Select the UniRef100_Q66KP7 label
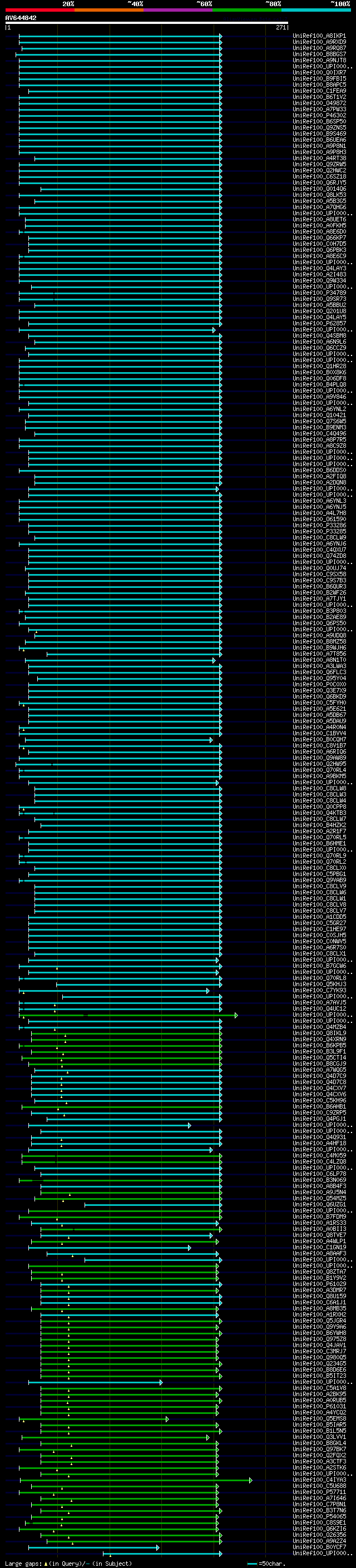 [319, 238]
